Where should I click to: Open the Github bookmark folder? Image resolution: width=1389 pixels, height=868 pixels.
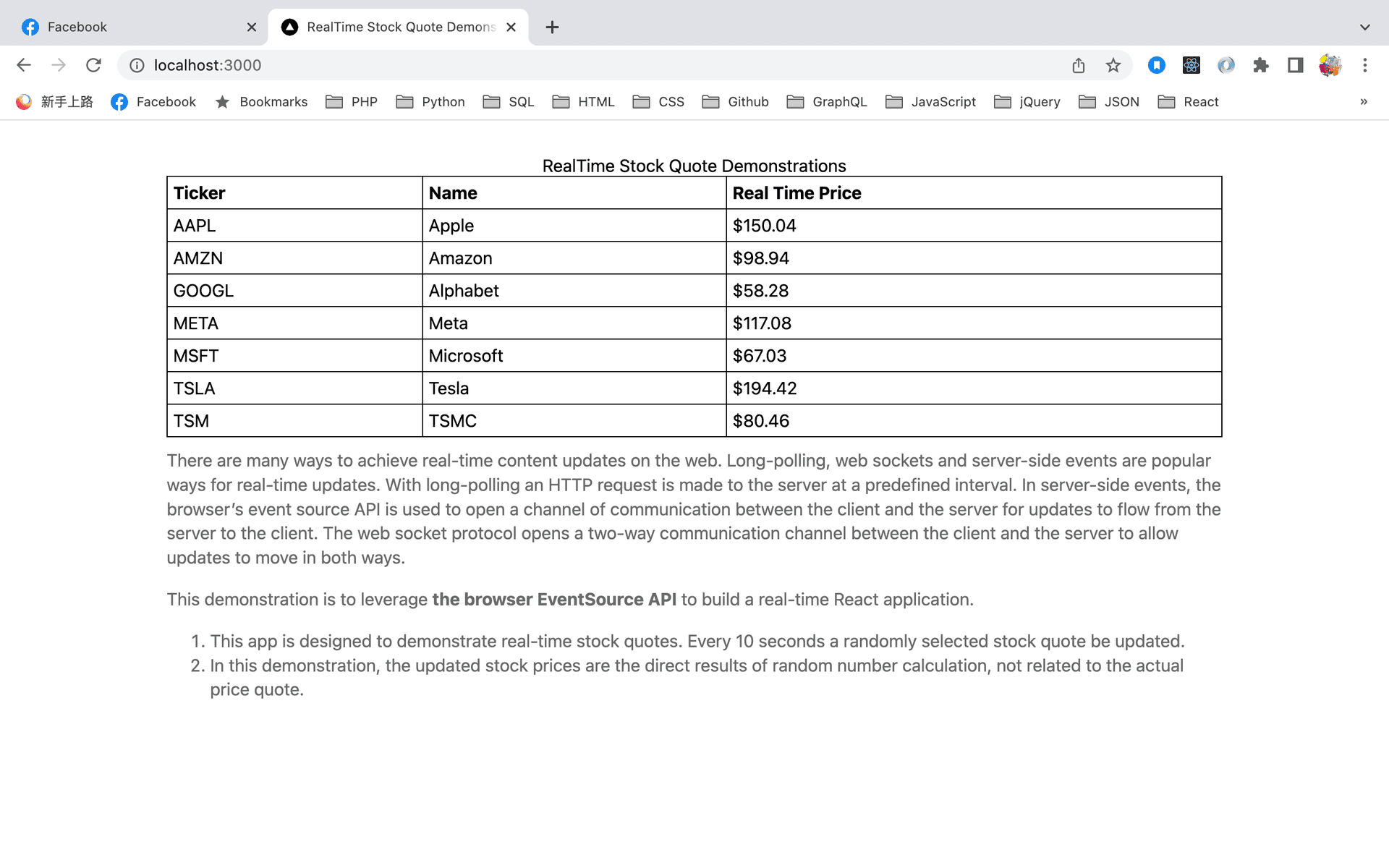tap(735, 102)
